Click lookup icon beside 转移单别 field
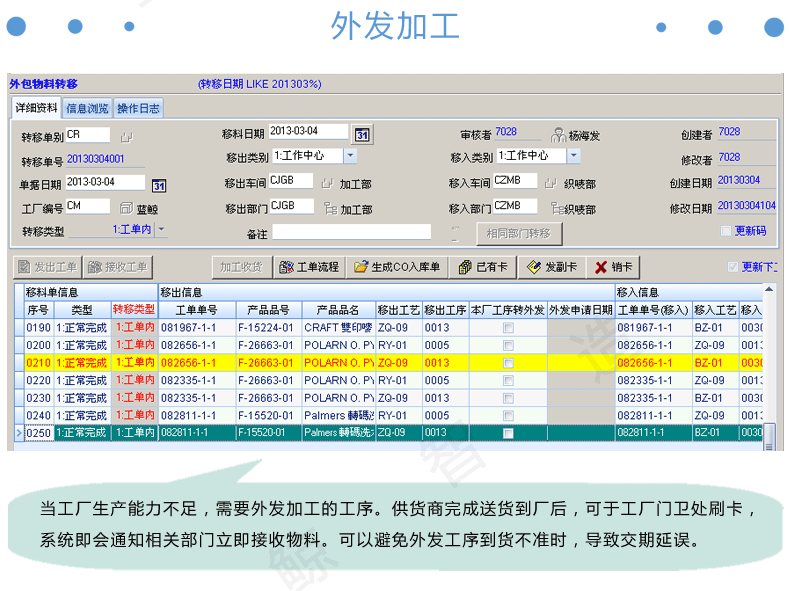Image resolution: width=790 pixels, height=591 pixels. coord(126,137)
